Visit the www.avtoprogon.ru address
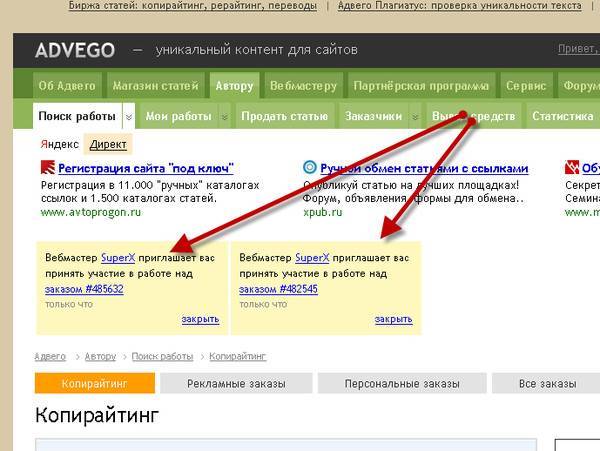The height and width of the screenshot is (451, 600). click(91, 212)
